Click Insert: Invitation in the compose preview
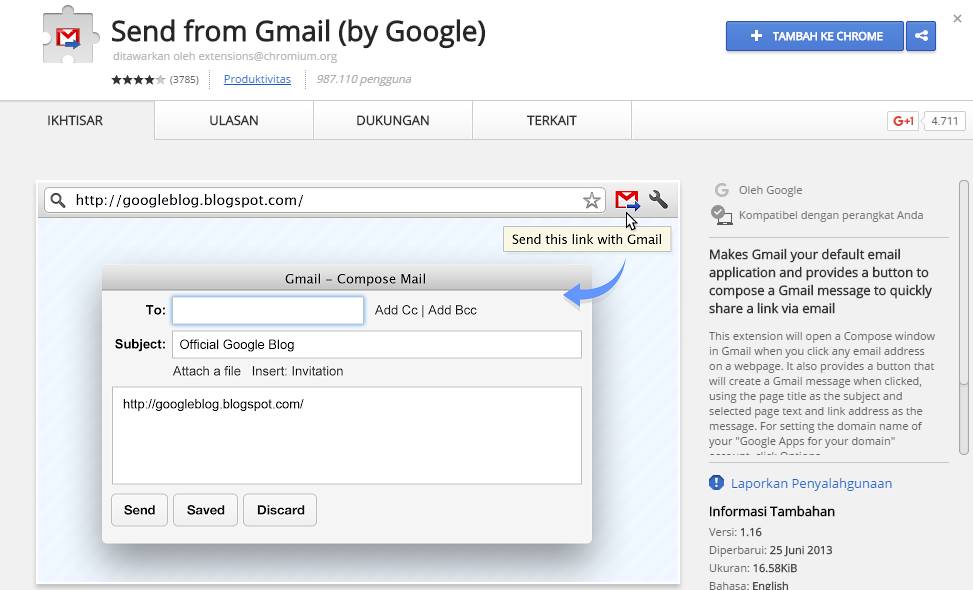 point(297,371)
